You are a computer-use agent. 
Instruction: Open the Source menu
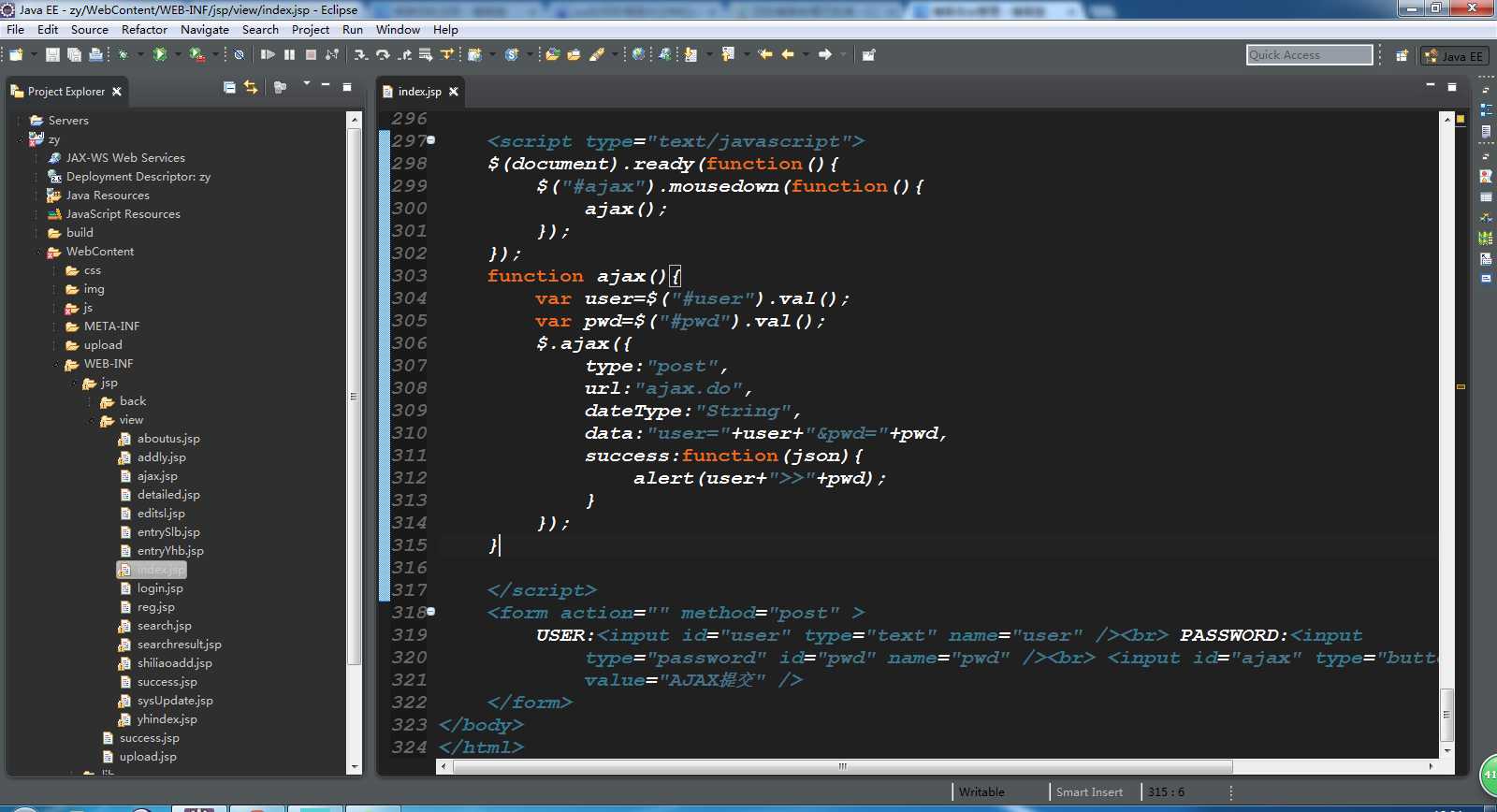click(x=90, y=30)
